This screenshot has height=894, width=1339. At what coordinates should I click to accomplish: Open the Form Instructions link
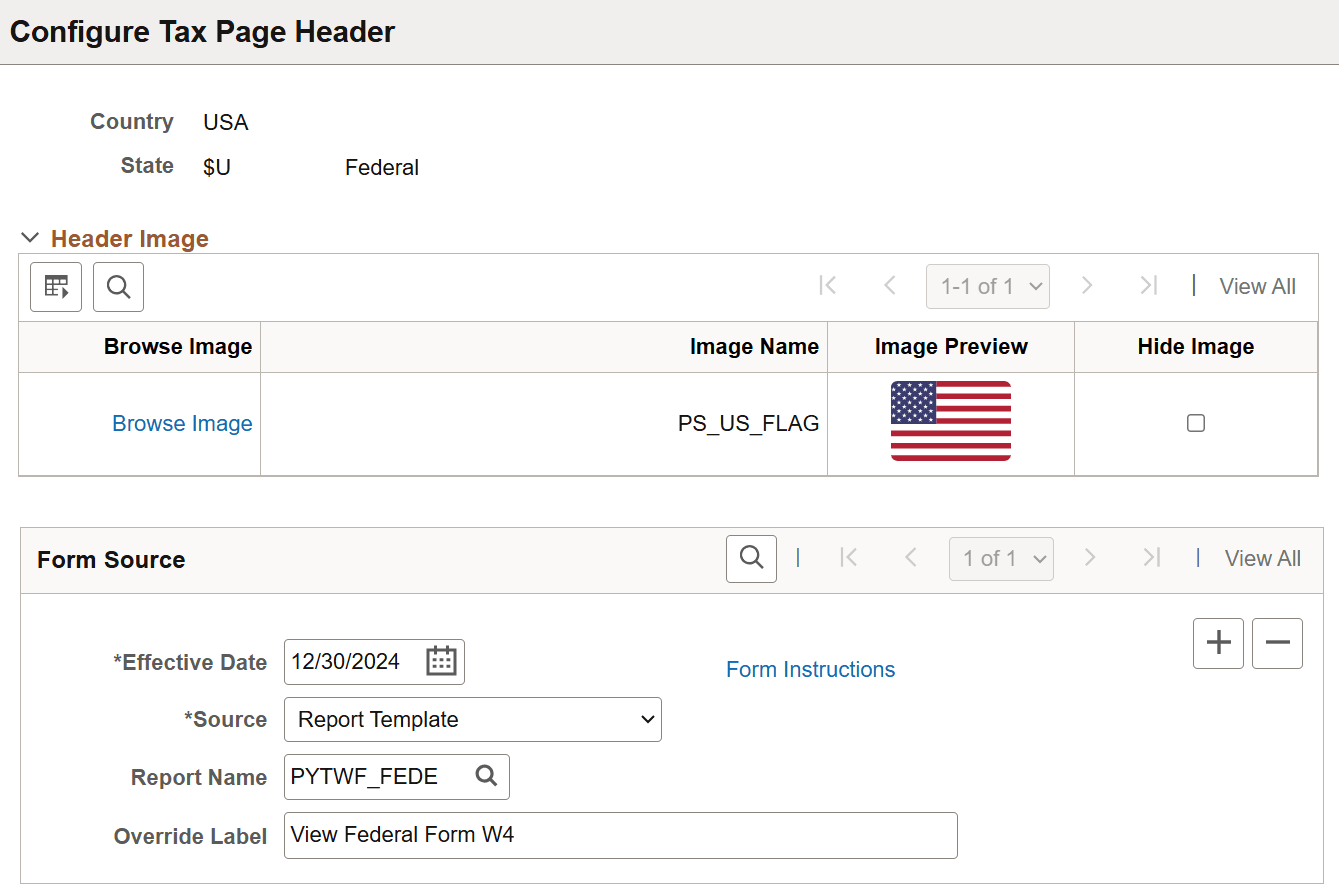pyautogui.click(x=810, y=669)
